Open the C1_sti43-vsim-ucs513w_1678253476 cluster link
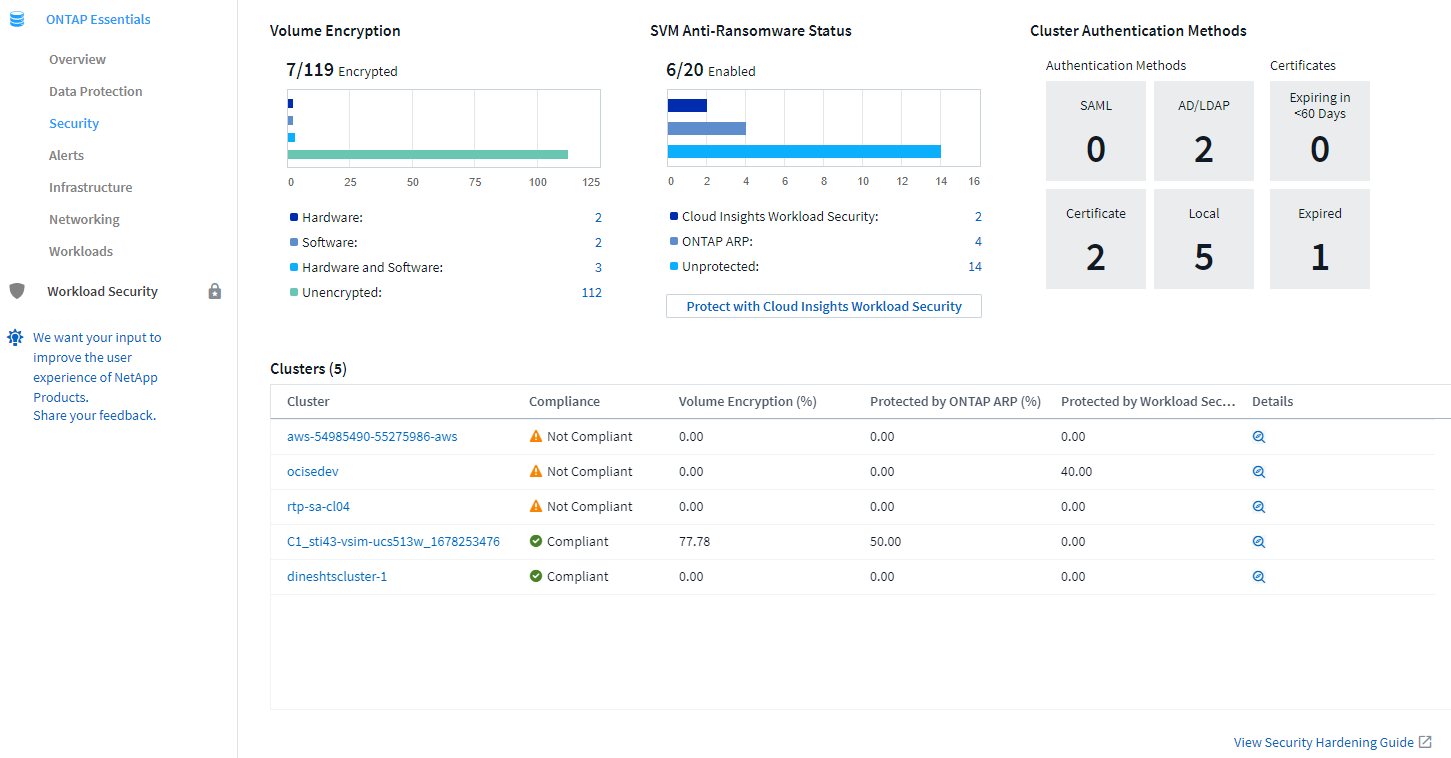 (x=393, y=541)
